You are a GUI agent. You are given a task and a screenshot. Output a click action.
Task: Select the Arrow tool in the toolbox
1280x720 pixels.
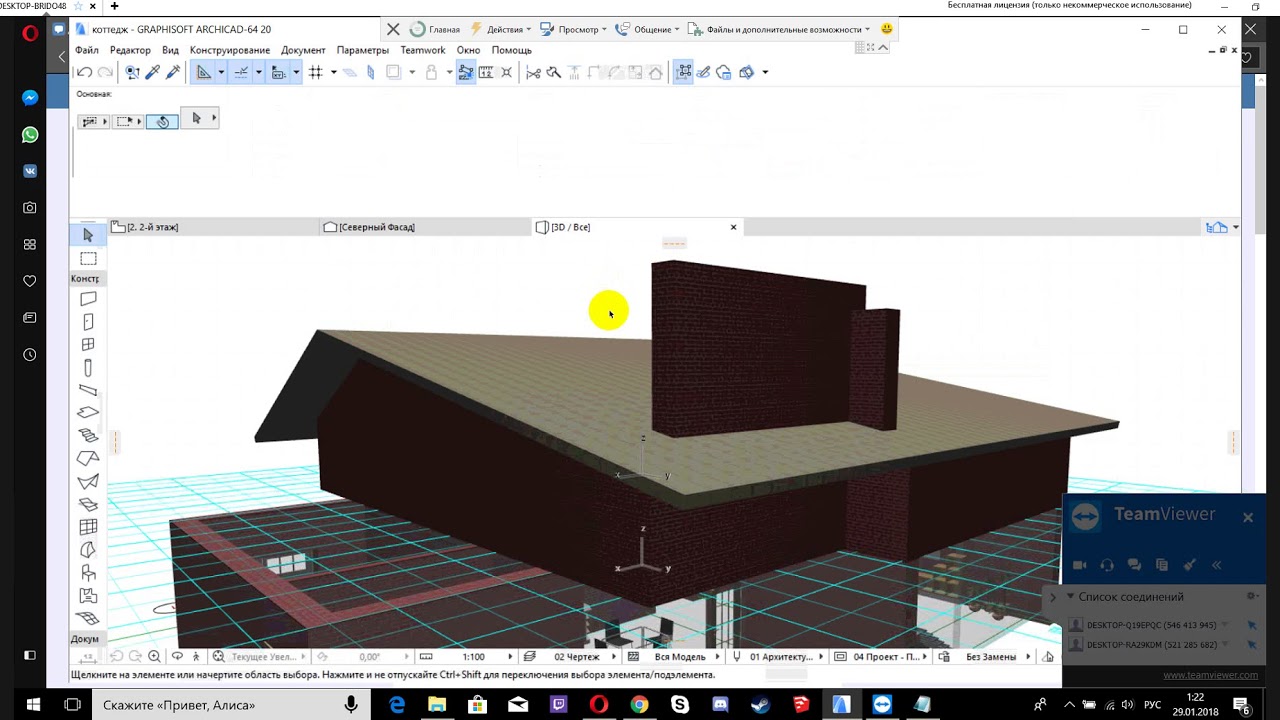point(88,235)
